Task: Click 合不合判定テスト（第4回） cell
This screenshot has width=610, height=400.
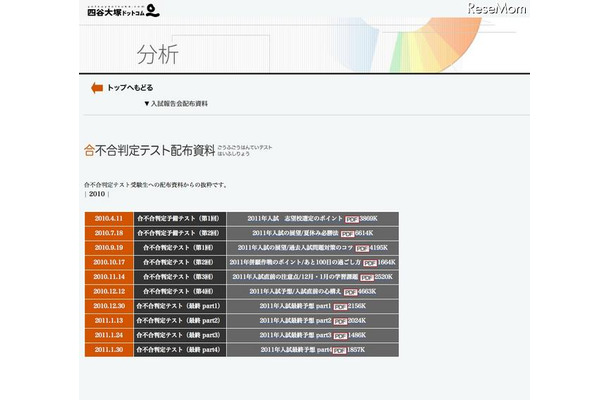Action: 180,291
